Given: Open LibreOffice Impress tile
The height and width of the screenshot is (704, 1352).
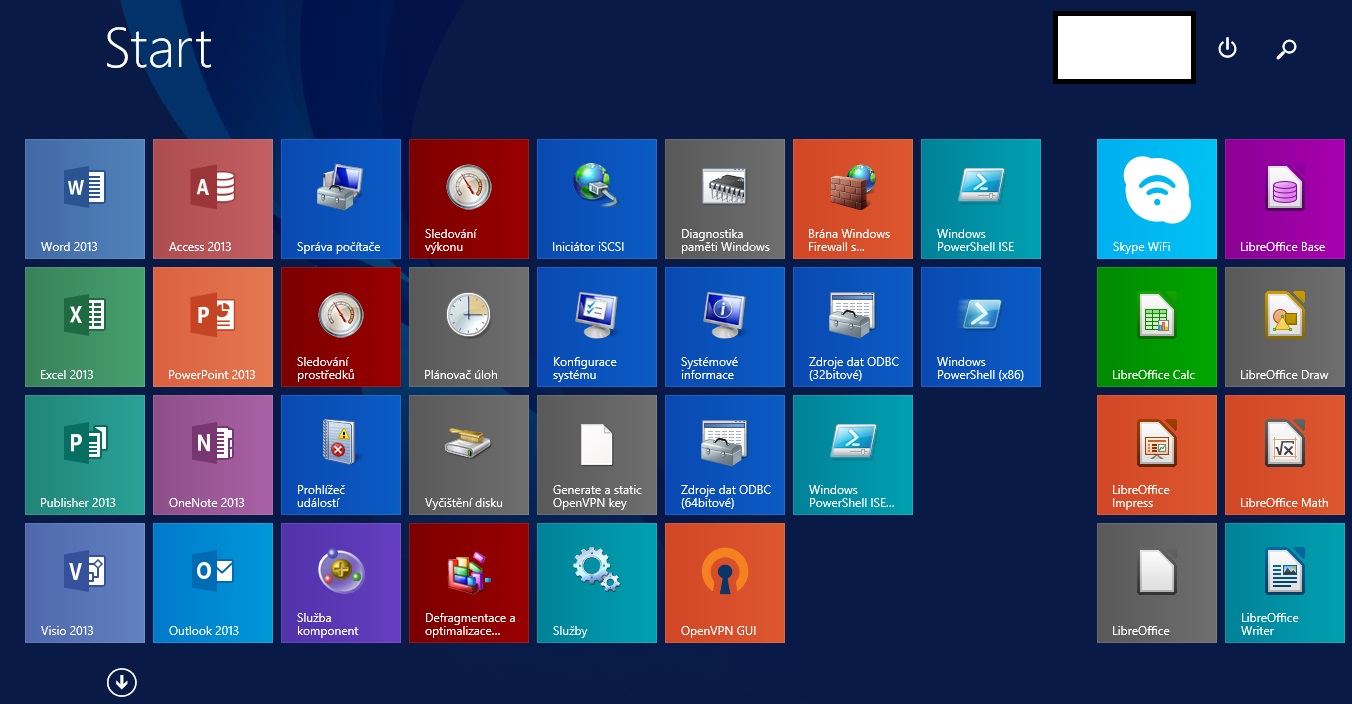Looking at the screenshot, I should pos(1157,455).
